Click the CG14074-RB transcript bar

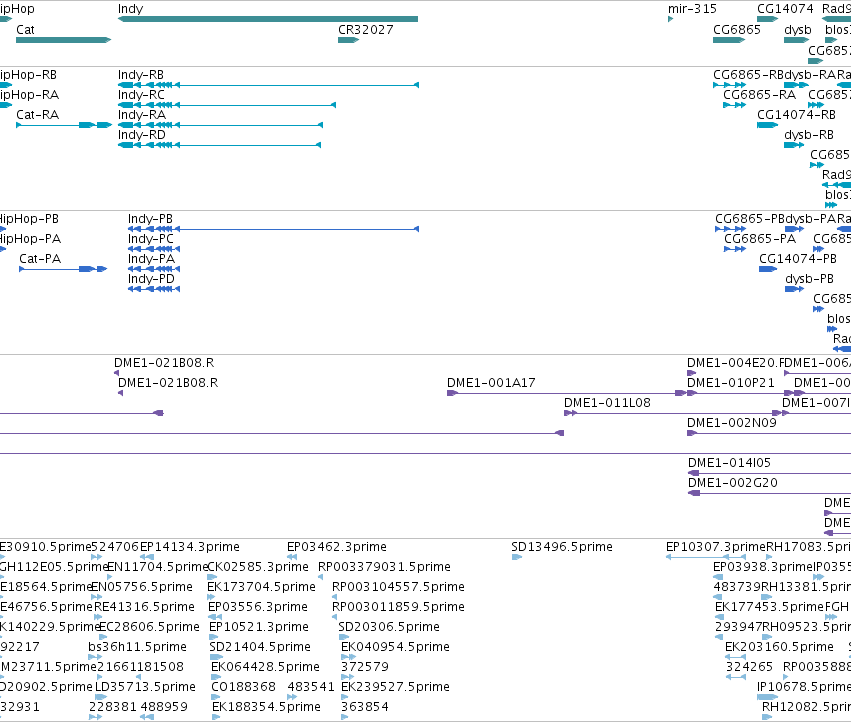click(x=767, y=125)
